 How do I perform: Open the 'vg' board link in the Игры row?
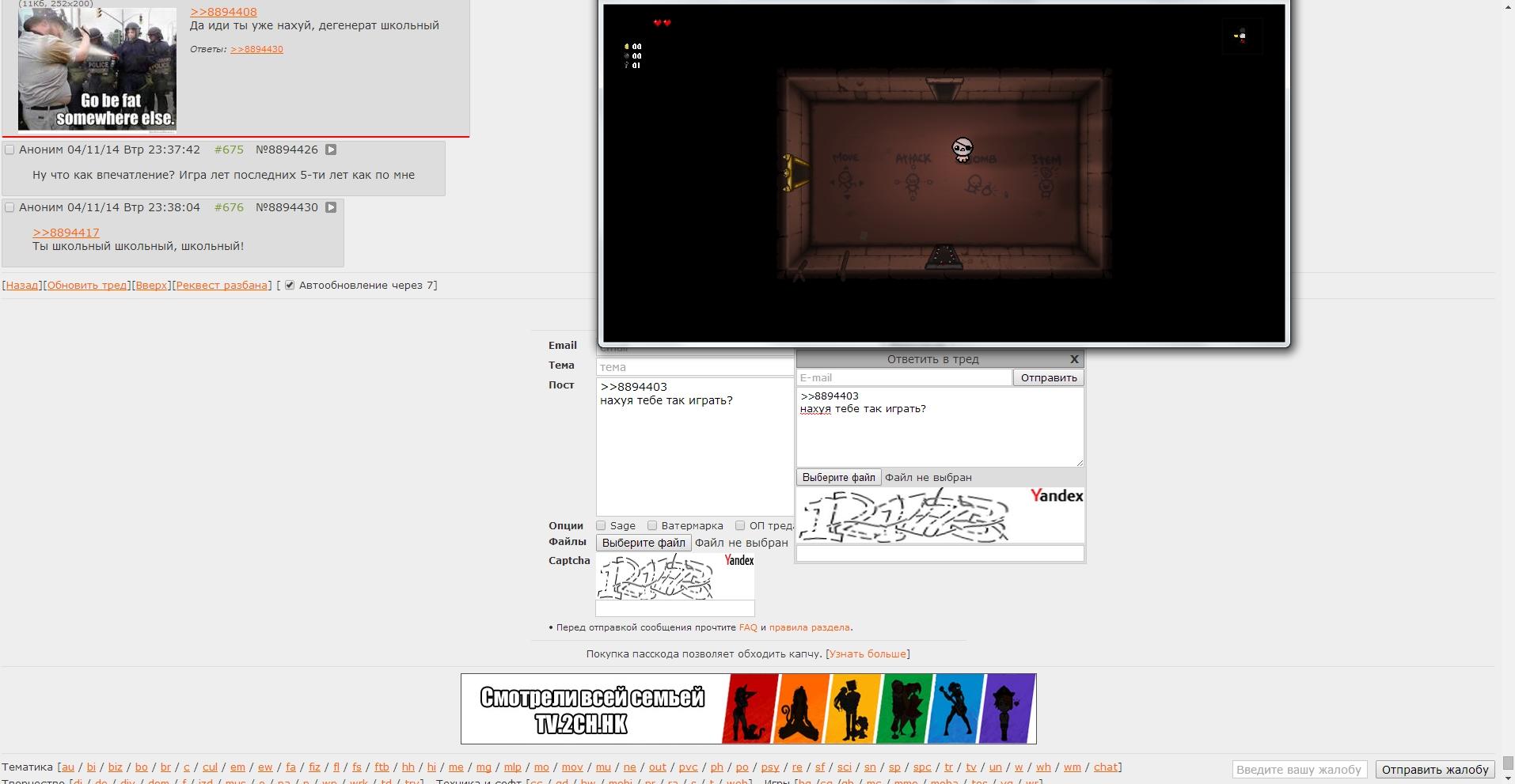click(1006, 782)
